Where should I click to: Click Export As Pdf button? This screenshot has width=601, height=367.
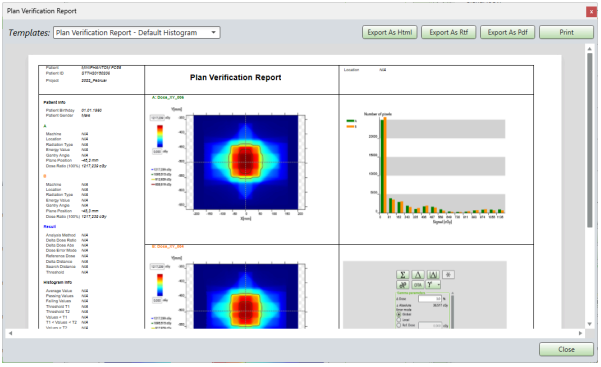click(x=507, y=32)
